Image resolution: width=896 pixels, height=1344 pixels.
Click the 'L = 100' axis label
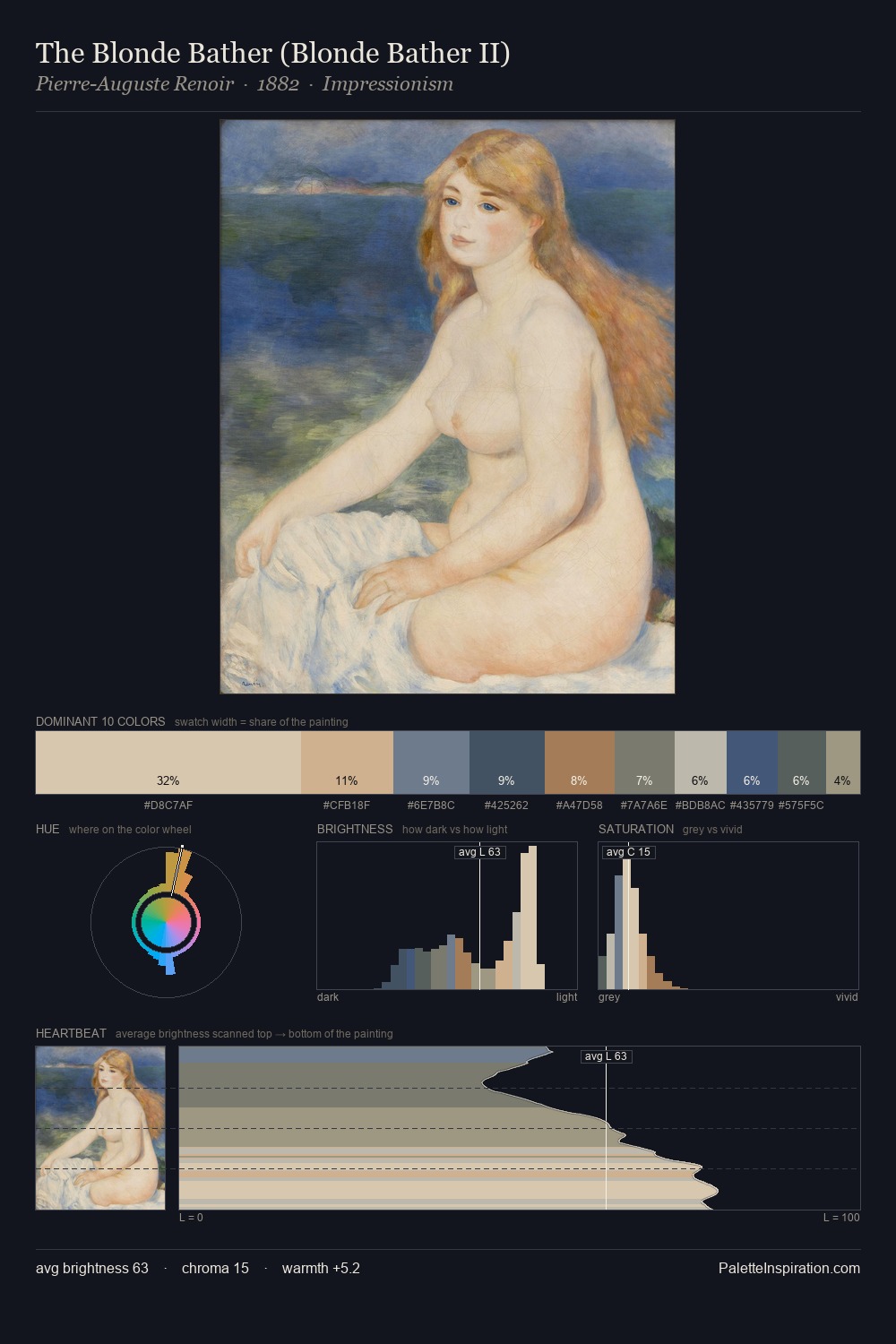point(841,1217)
